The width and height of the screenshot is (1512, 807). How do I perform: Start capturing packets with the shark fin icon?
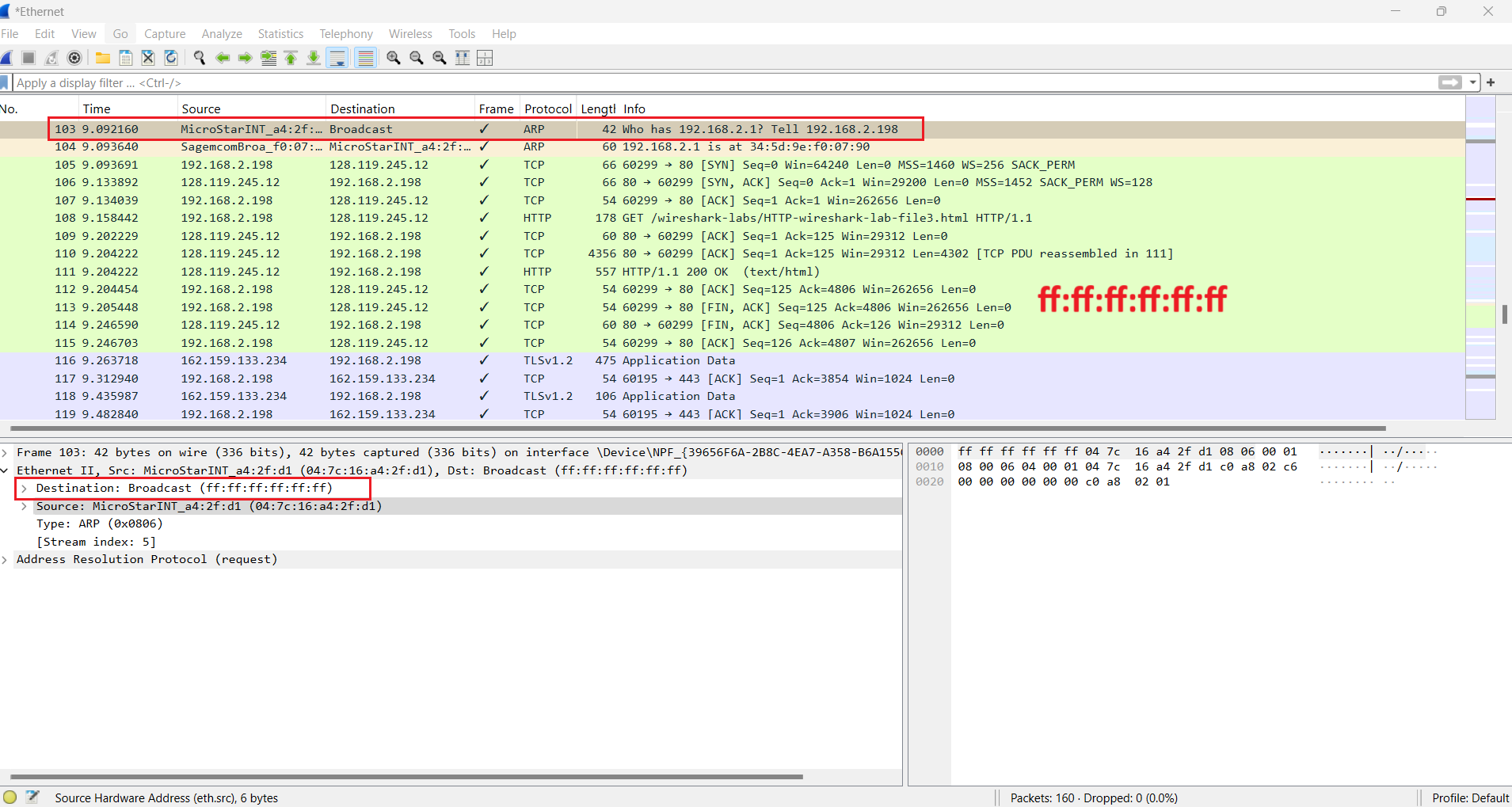coord(6,58)
